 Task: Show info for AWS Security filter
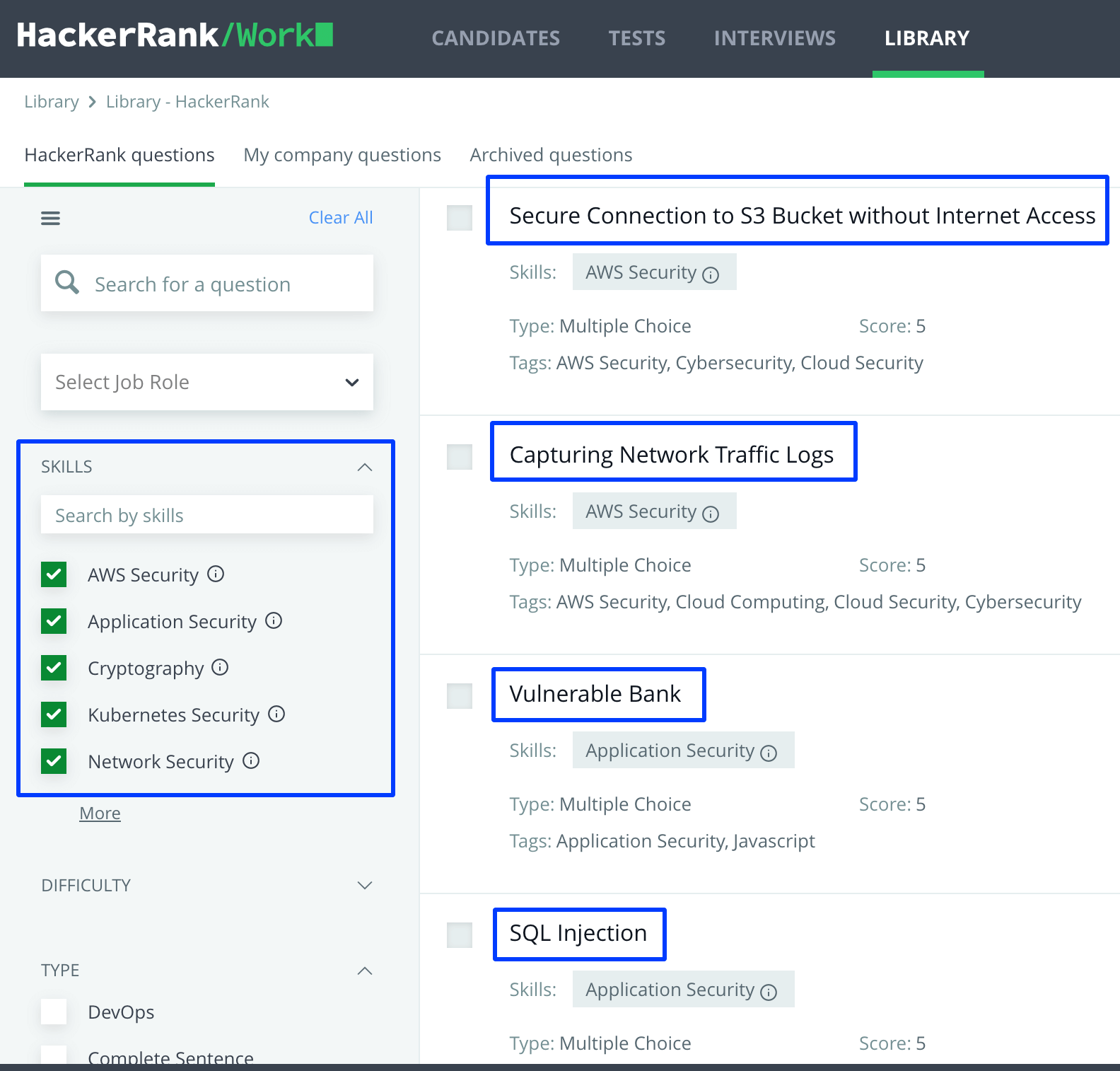pos(216,574)
